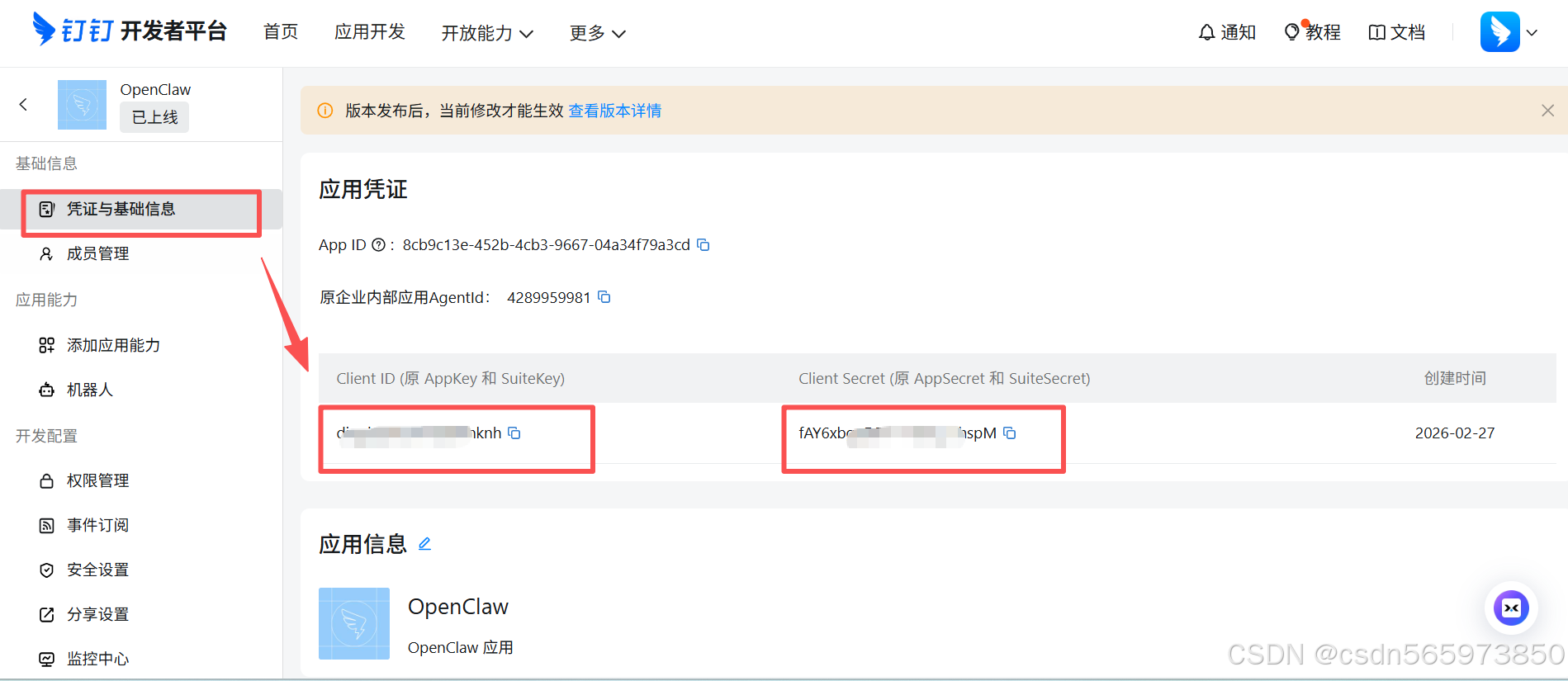Click the Client Secret column header

coord(945,378)
